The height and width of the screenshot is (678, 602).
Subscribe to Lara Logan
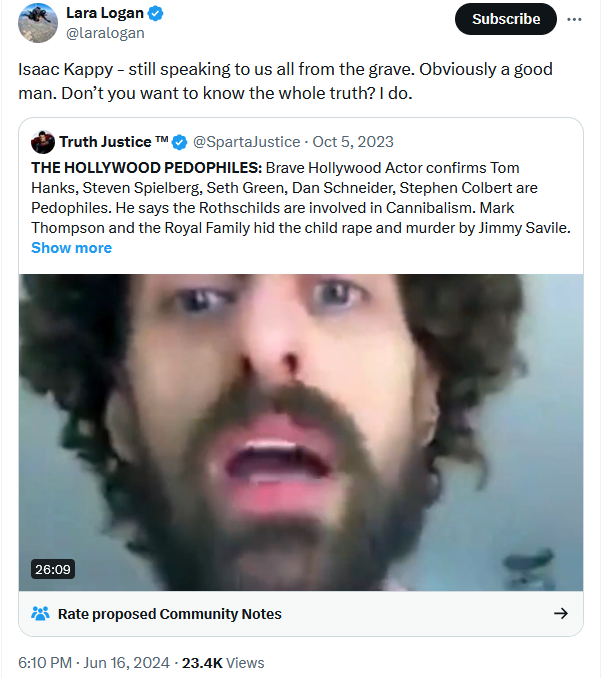[x=506, y=19]
